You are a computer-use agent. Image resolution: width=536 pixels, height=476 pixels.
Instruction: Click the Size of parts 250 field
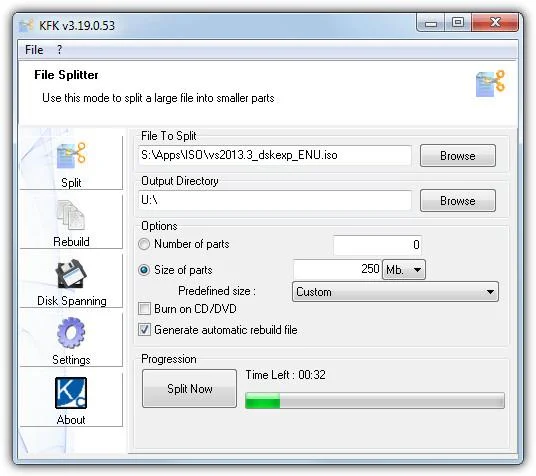(x=337, y=269)
